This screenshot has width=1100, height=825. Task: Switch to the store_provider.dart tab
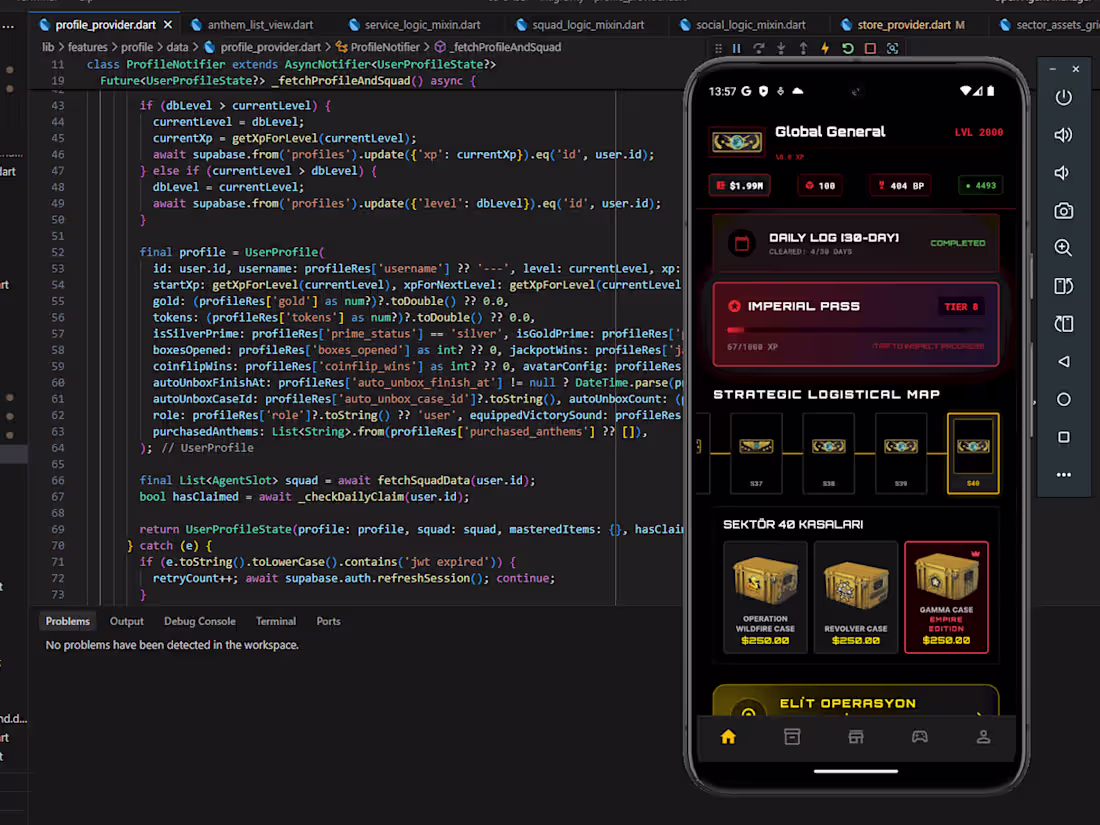(903, 25)
